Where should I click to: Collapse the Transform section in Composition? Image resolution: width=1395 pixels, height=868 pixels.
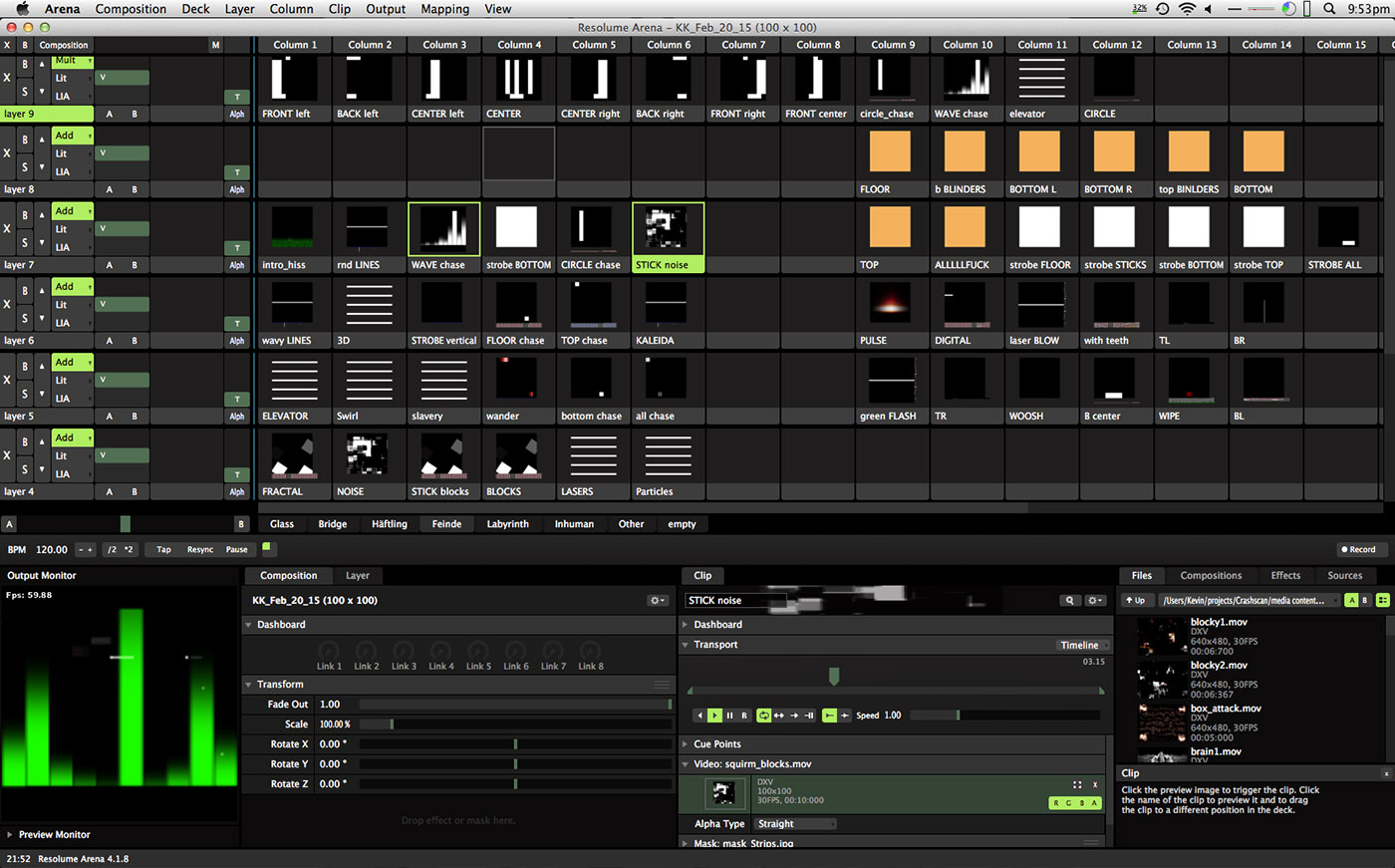point(249,685)
